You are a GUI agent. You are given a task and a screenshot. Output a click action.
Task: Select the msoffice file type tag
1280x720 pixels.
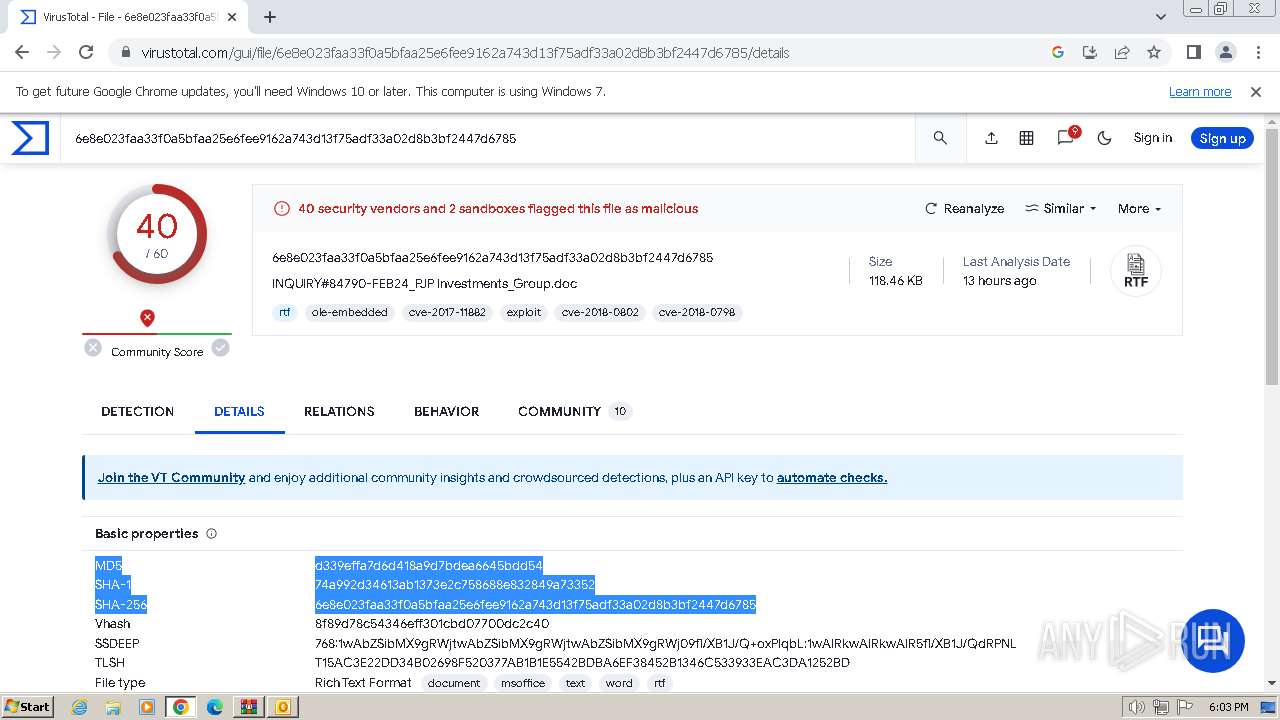[x=523, y=683]
